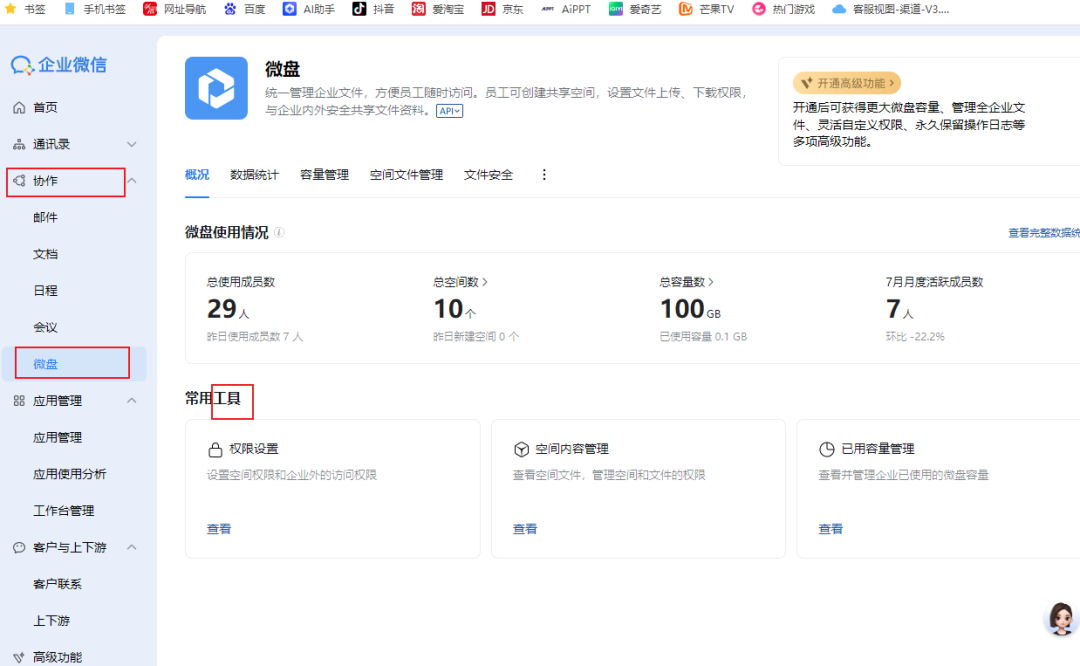The image size is (1080, 666).
Task: Click the lock icon on 权限设置 card
Action: click(215, 450)
